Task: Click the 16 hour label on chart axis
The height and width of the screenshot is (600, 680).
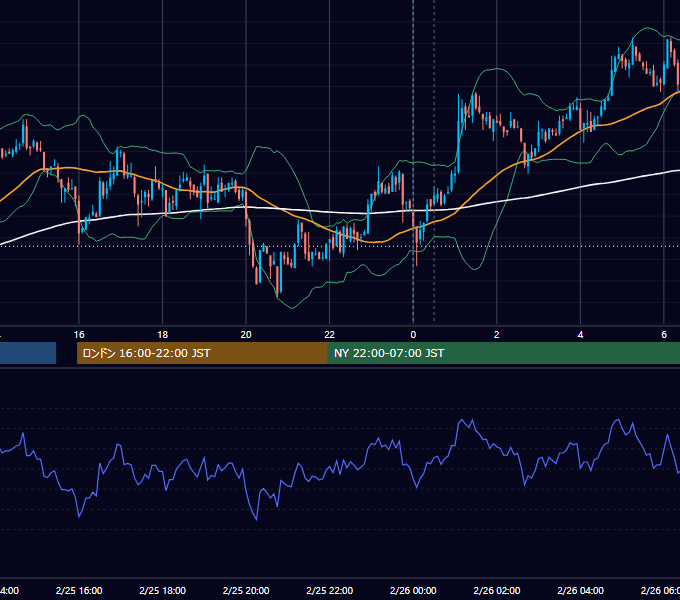Action: point(79,335)
